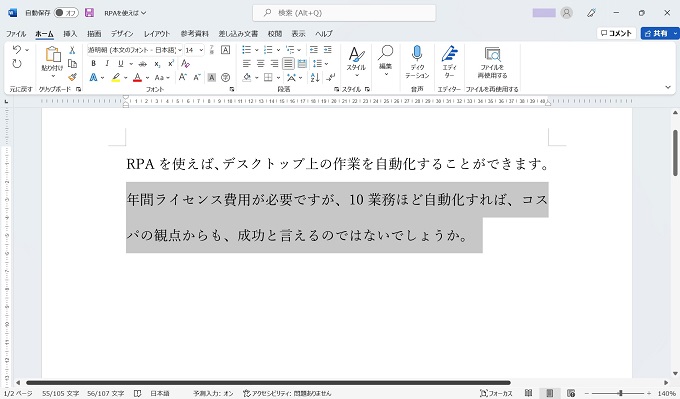Toggle distributed alignment
The height and width of the screenshot is (399, 680).
302,64
